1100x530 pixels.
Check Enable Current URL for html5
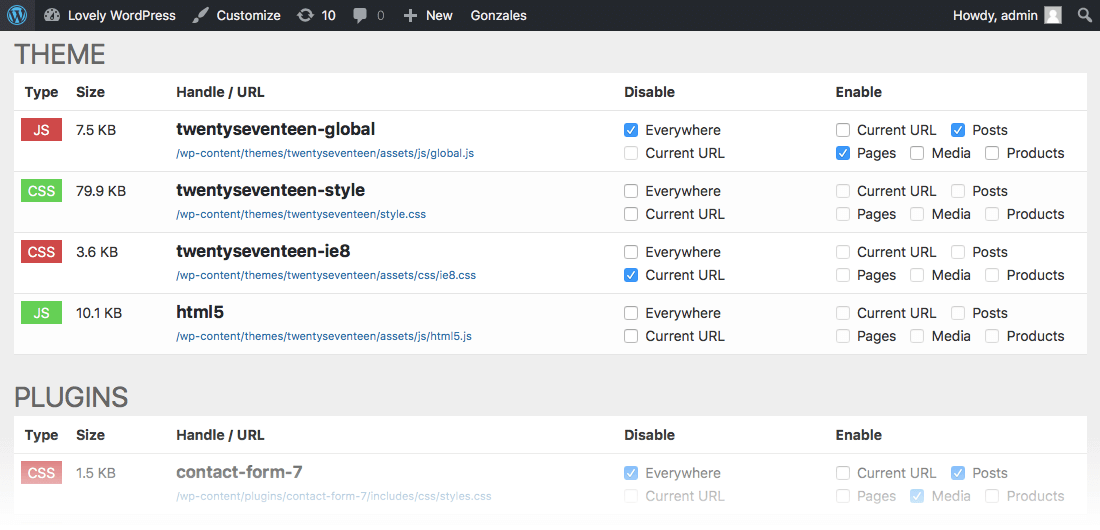point(843,313)
